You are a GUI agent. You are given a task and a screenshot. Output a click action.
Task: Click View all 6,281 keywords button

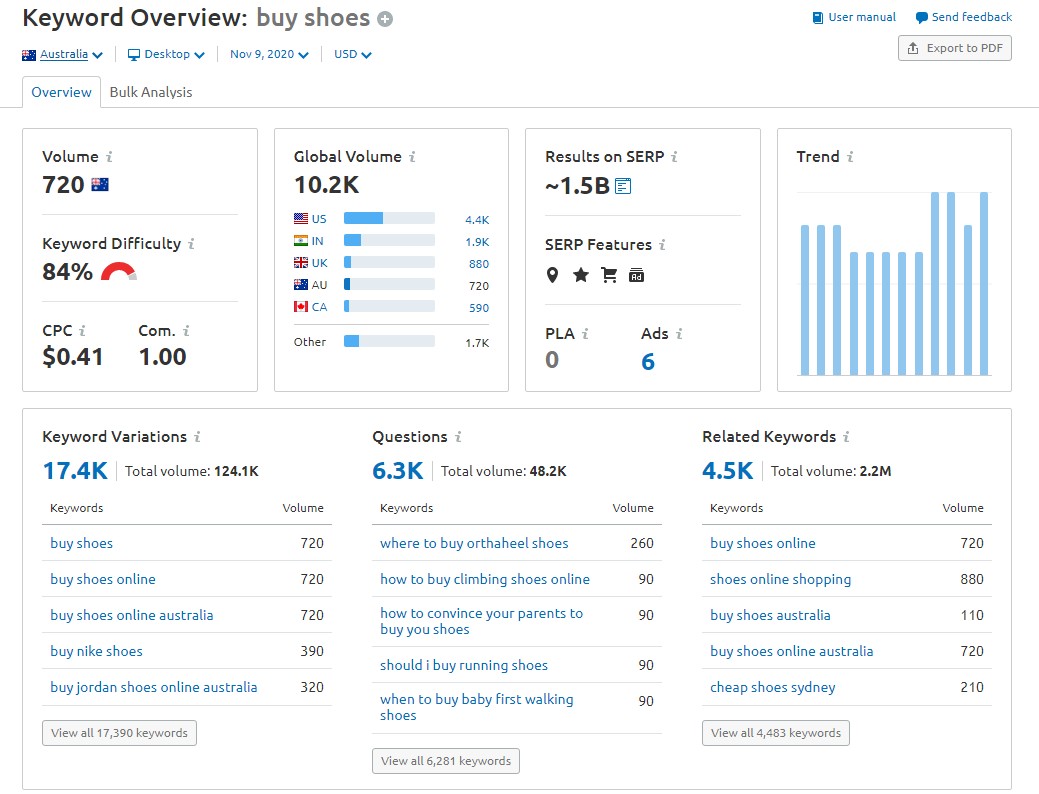445,760
